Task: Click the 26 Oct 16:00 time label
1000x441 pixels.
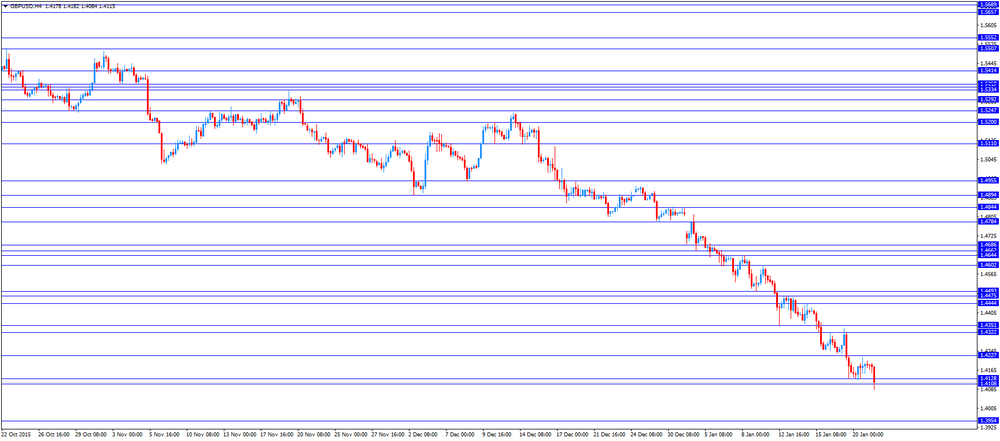Action: 52,433
